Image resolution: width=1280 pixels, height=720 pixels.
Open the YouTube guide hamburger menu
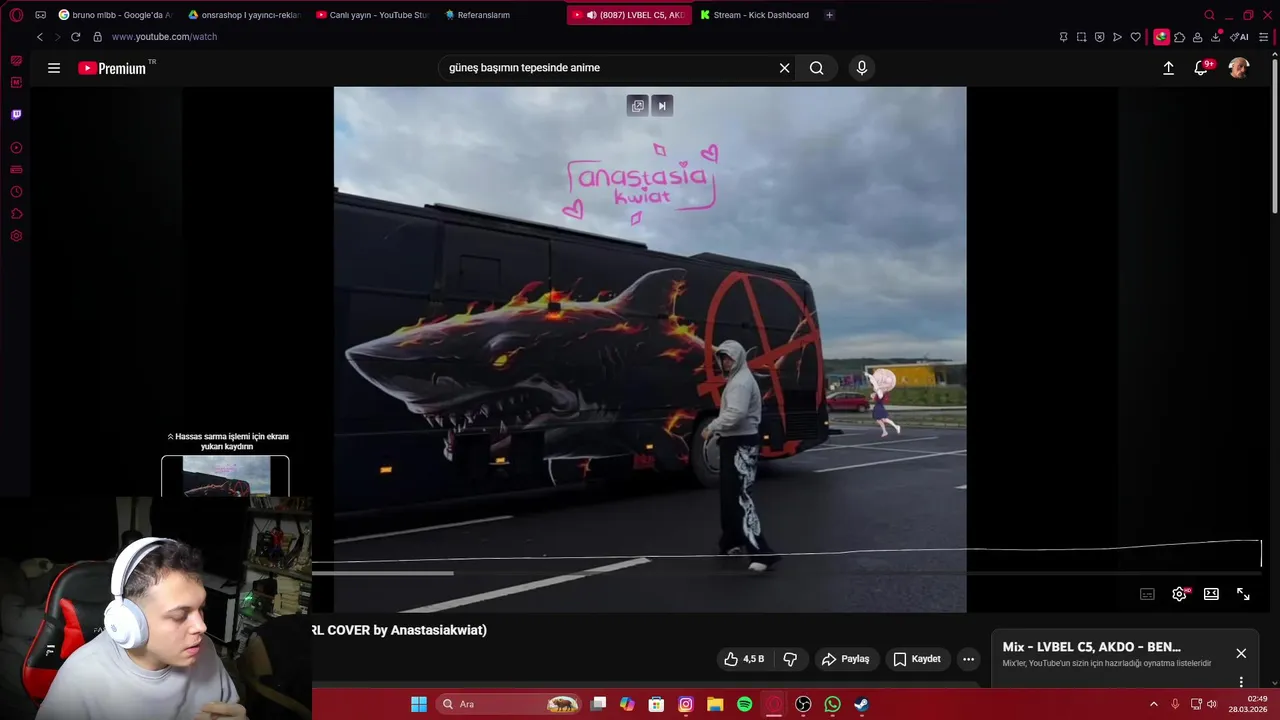54,68
